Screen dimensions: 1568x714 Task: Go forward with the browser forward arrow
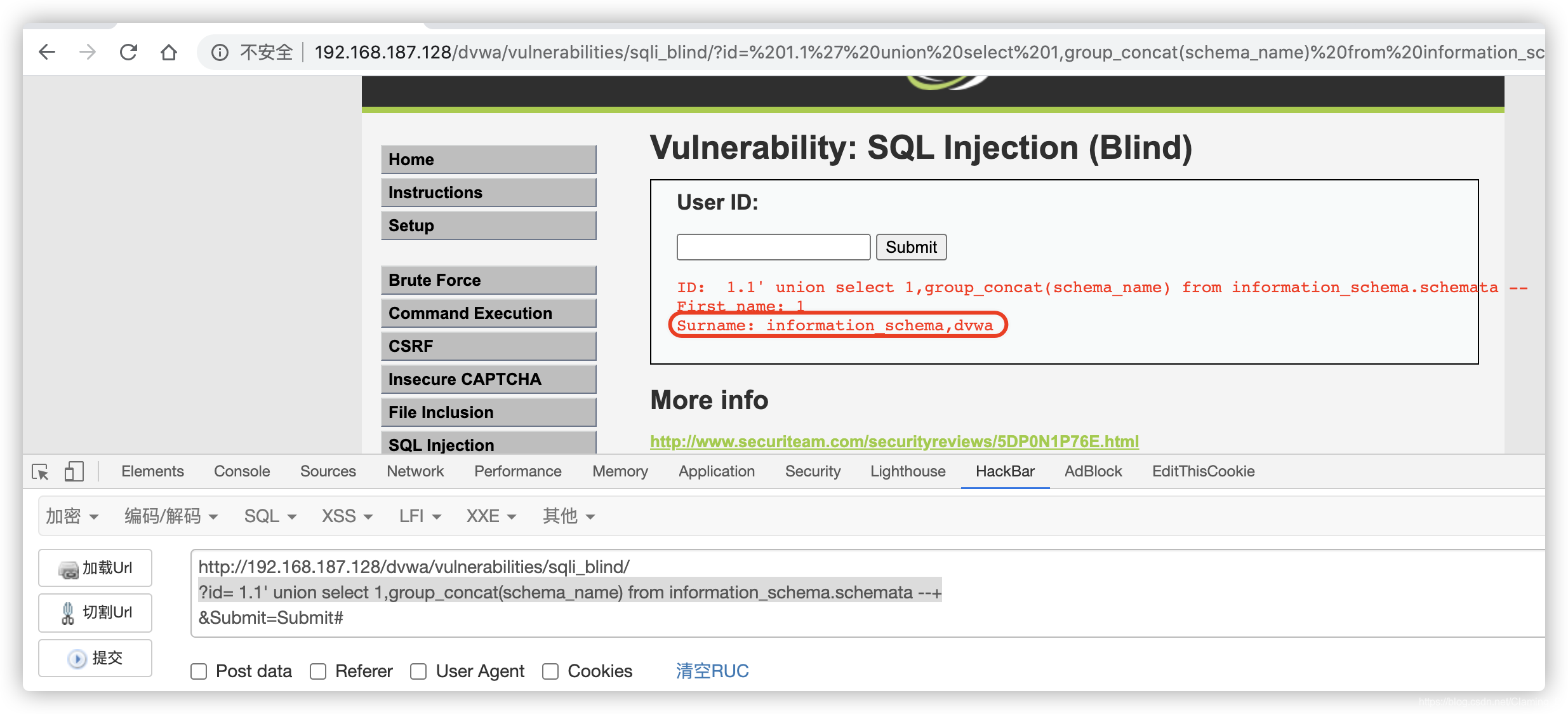88,52
